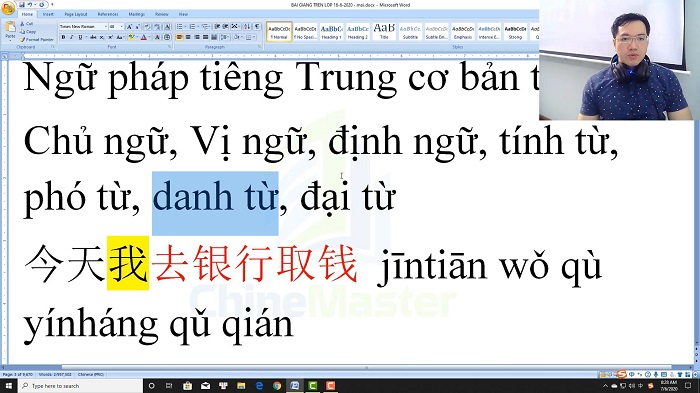Open the Change Case dropdown

[x=120, y=37]
